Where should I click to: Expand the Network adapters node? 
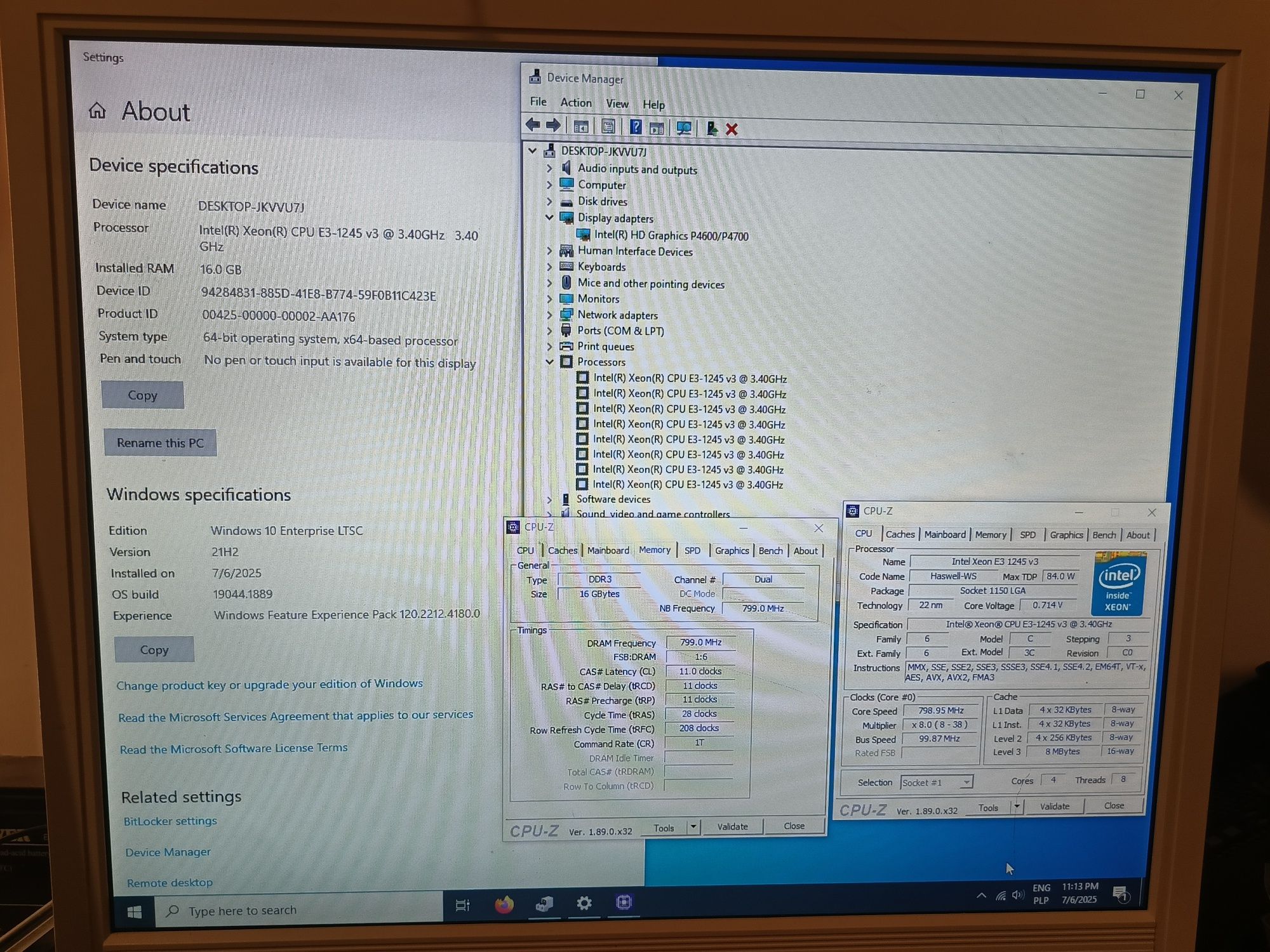coord(549,314)
